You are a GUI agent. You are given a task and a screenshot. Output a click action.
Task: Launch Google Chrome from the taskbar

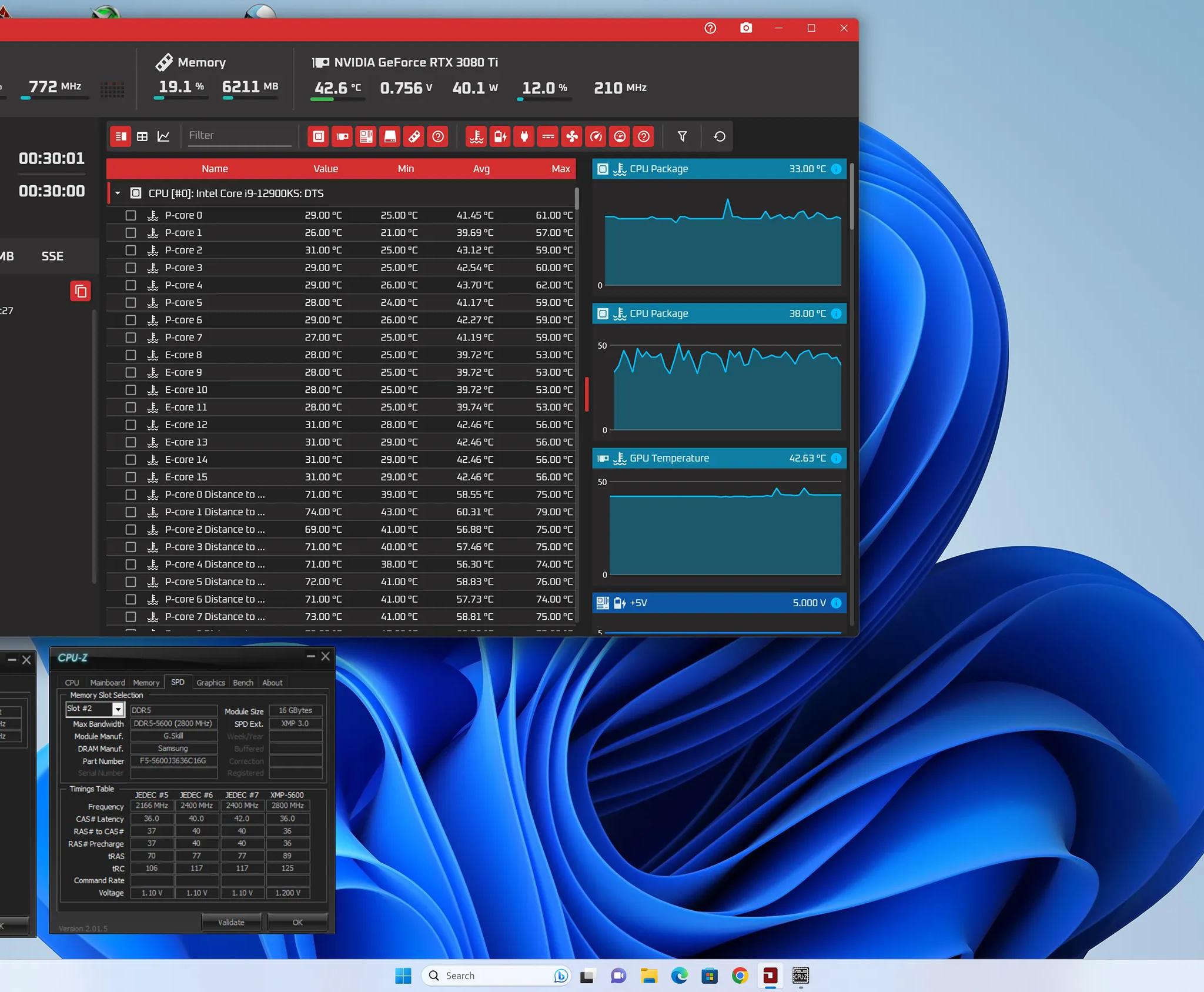coord(740,976)
